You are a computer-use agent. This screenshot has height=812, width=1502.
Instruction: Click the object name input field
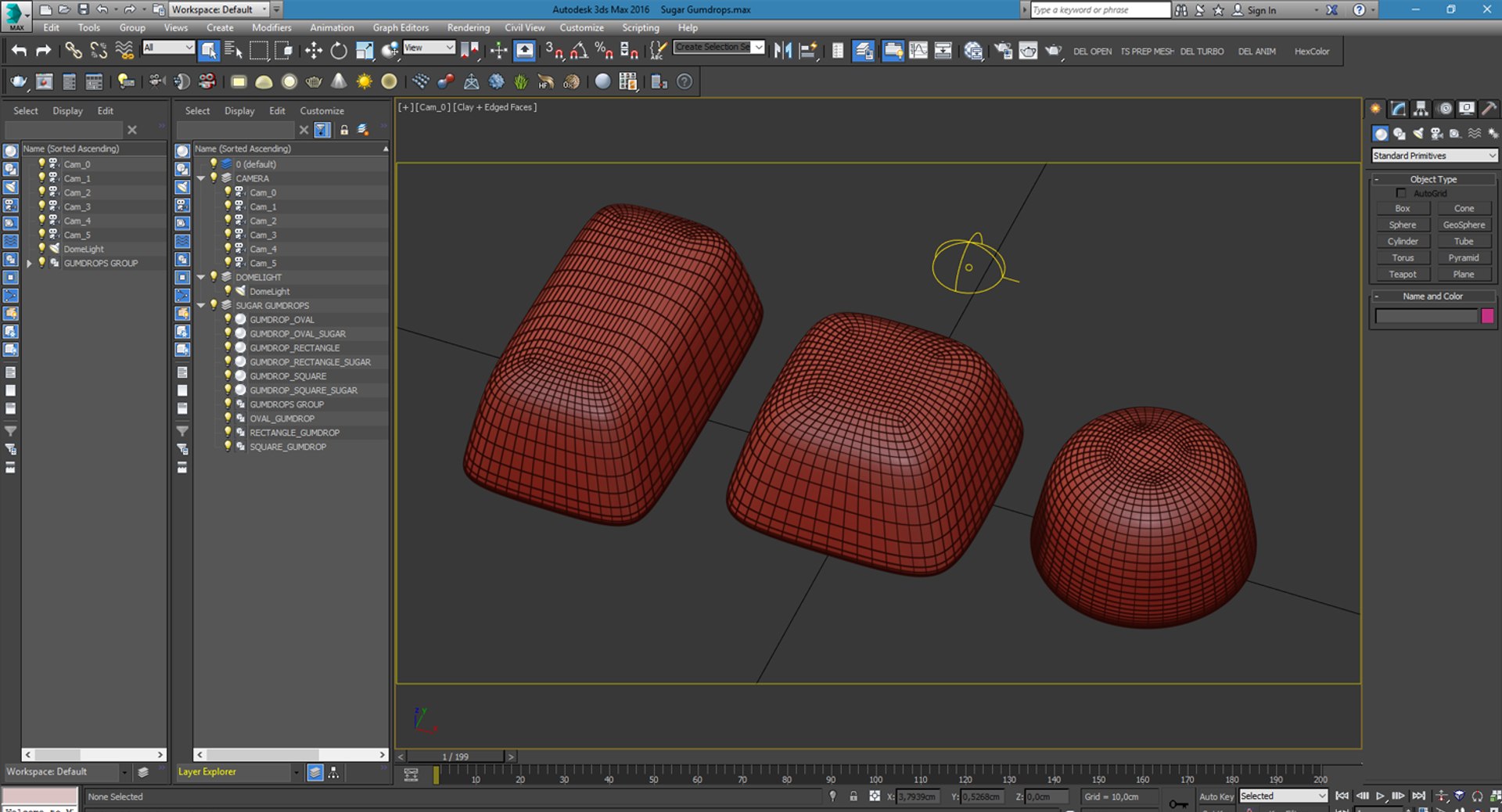(1426, 316)
